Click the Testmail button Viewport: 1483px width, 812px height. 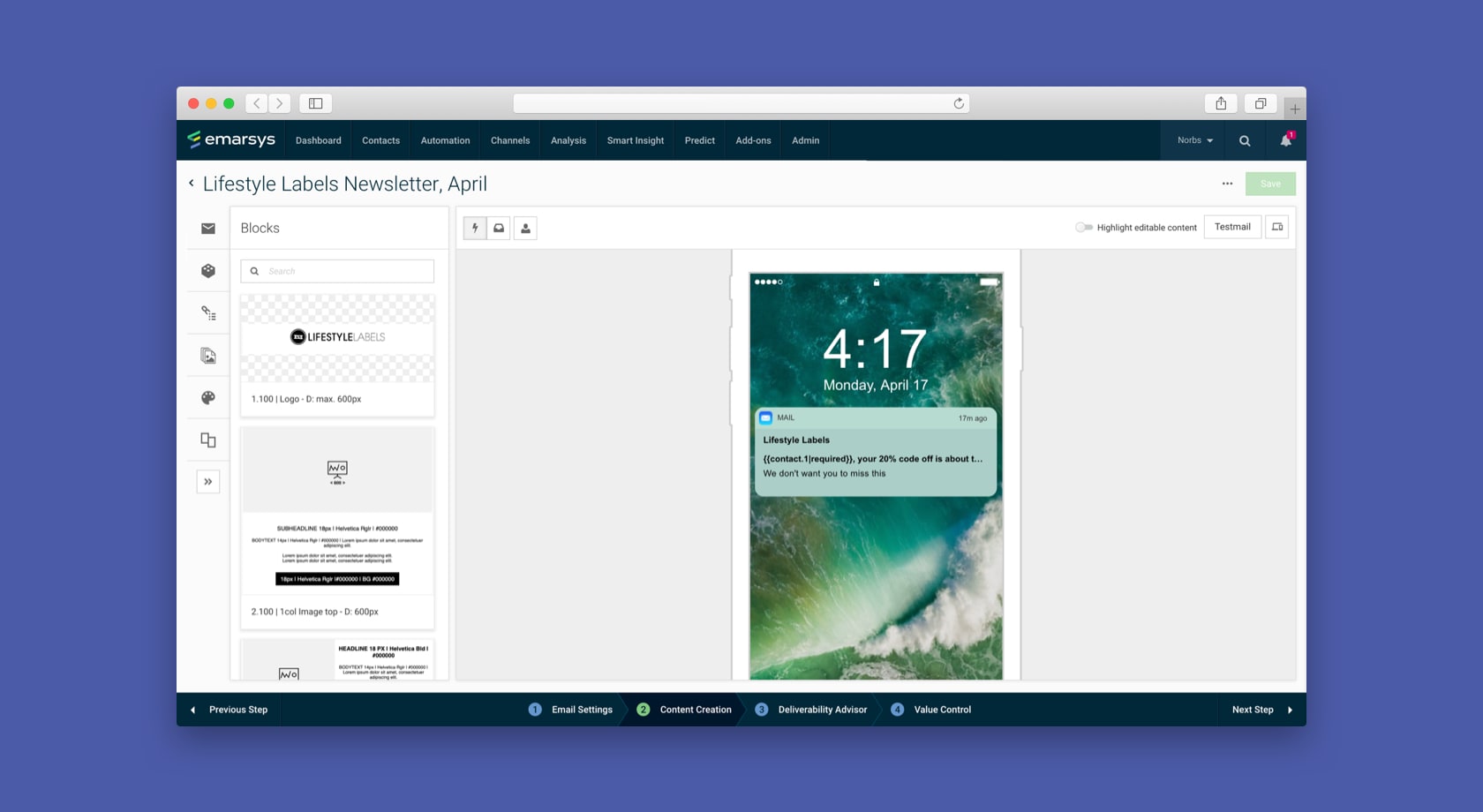tap(1232, 228)
